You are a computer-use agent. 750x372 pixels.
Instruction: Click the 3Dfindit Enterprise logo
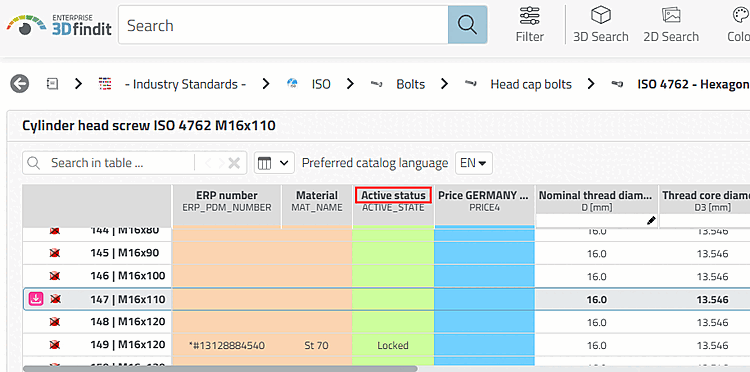click(59, 25)
